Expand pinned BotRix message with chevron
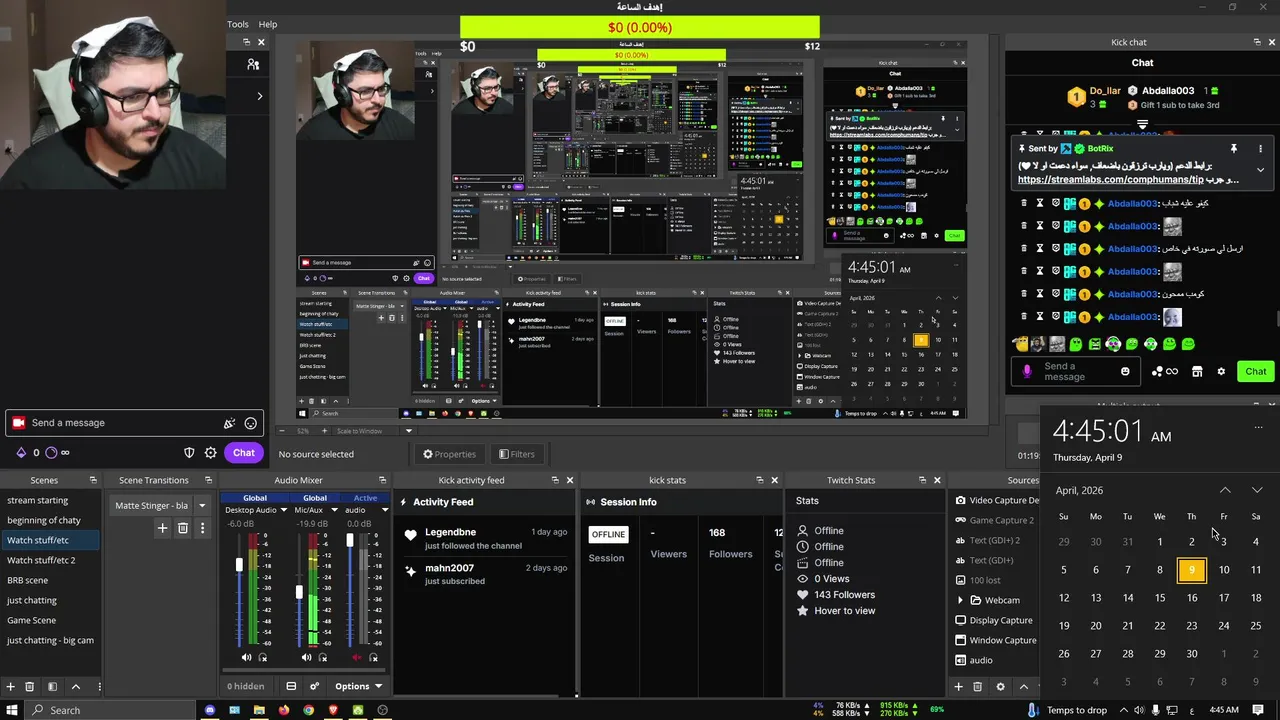The image size is (1280, 720). pyautogui.click(x=1260, y=170)
